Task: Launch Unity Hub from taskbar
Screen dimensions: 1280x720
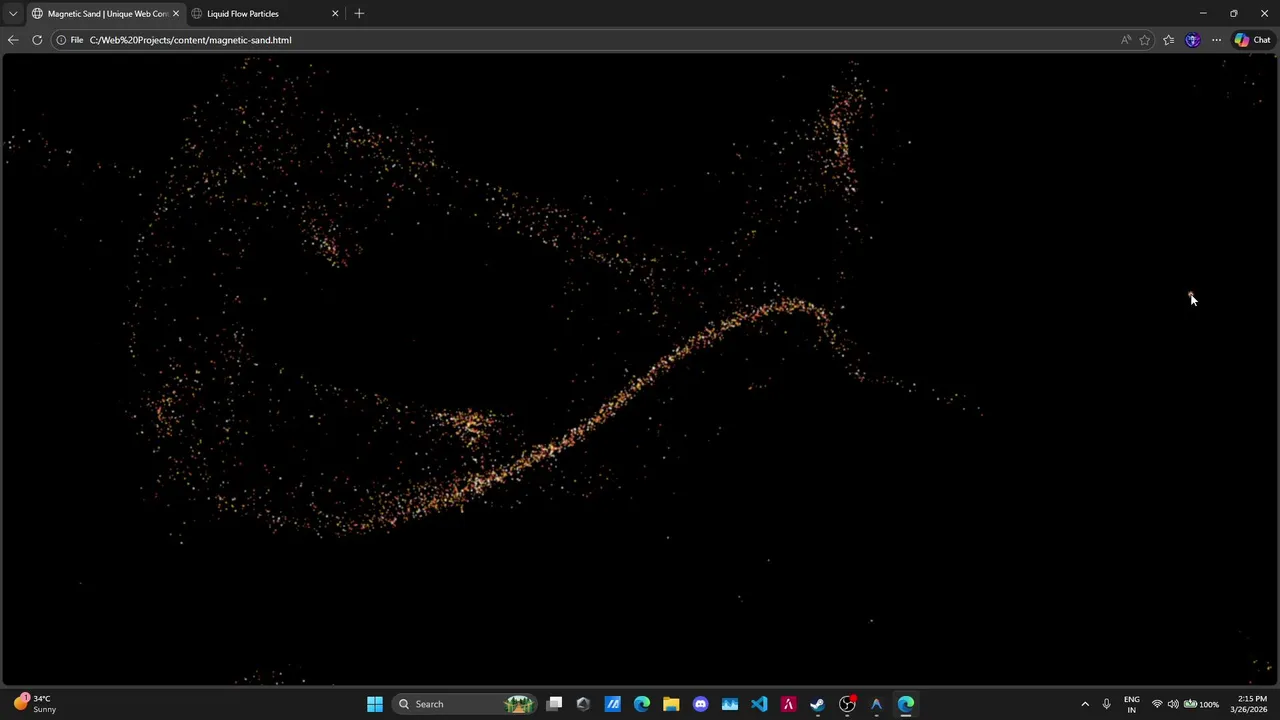Action: [583, 704]
